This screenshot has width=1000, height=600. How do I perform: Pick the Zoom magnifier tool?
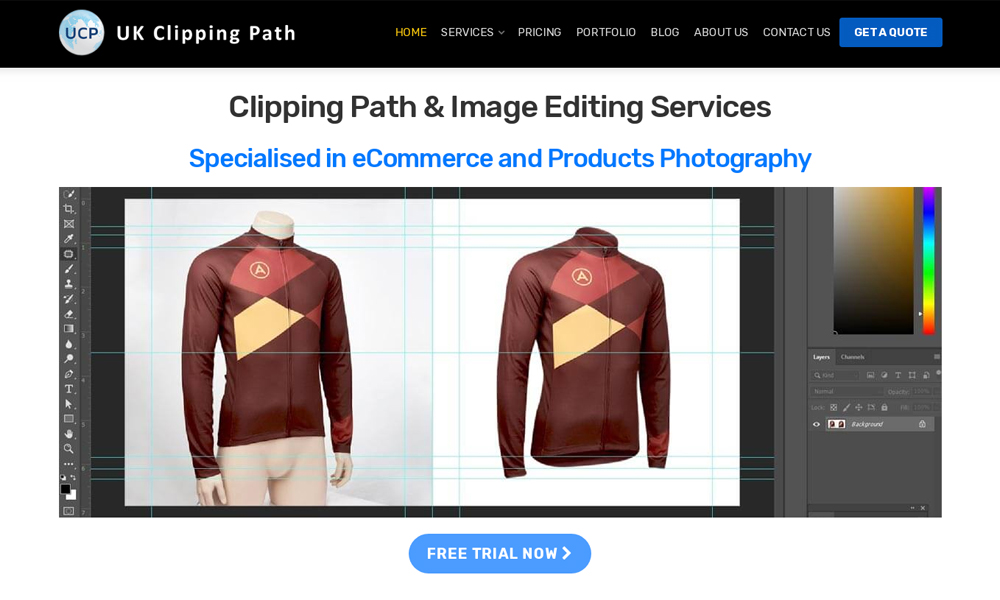point(69,449)
